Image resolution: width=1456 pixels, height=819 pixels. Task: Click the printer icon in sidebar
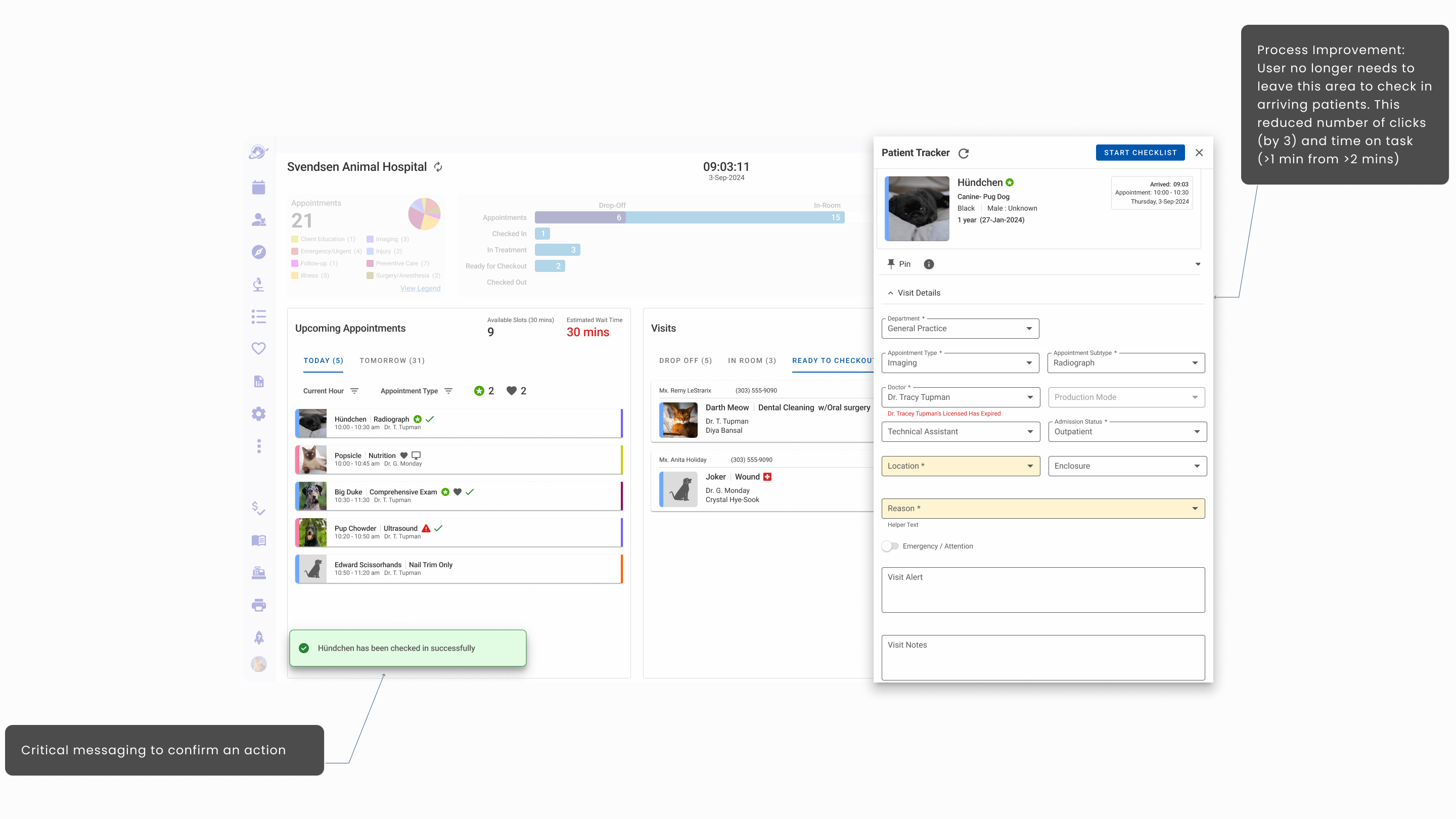pyautogui.click(x=258, y=605)
